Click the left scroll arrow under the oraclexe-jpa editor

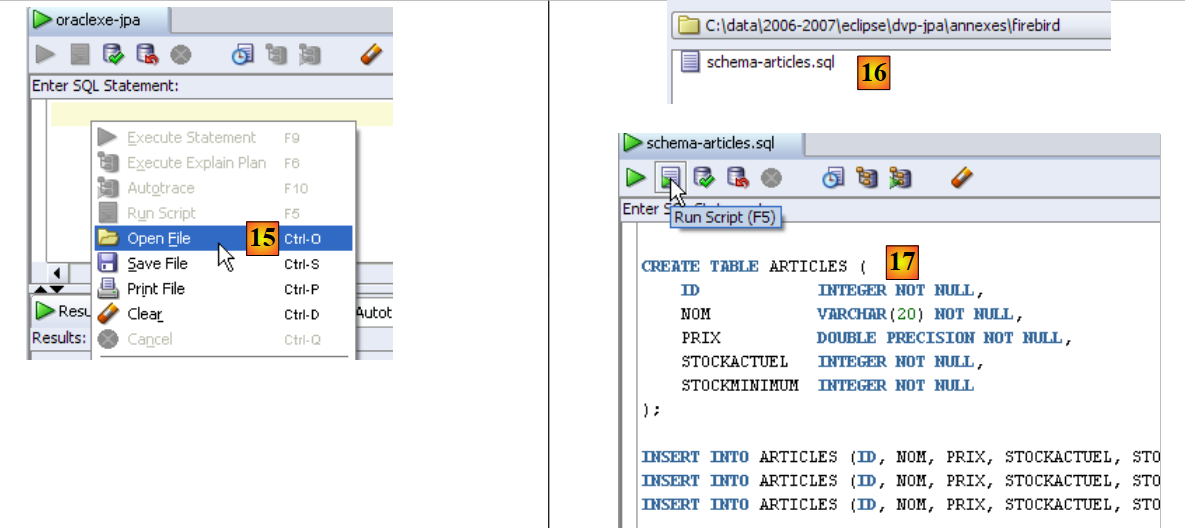click(57, 273)
